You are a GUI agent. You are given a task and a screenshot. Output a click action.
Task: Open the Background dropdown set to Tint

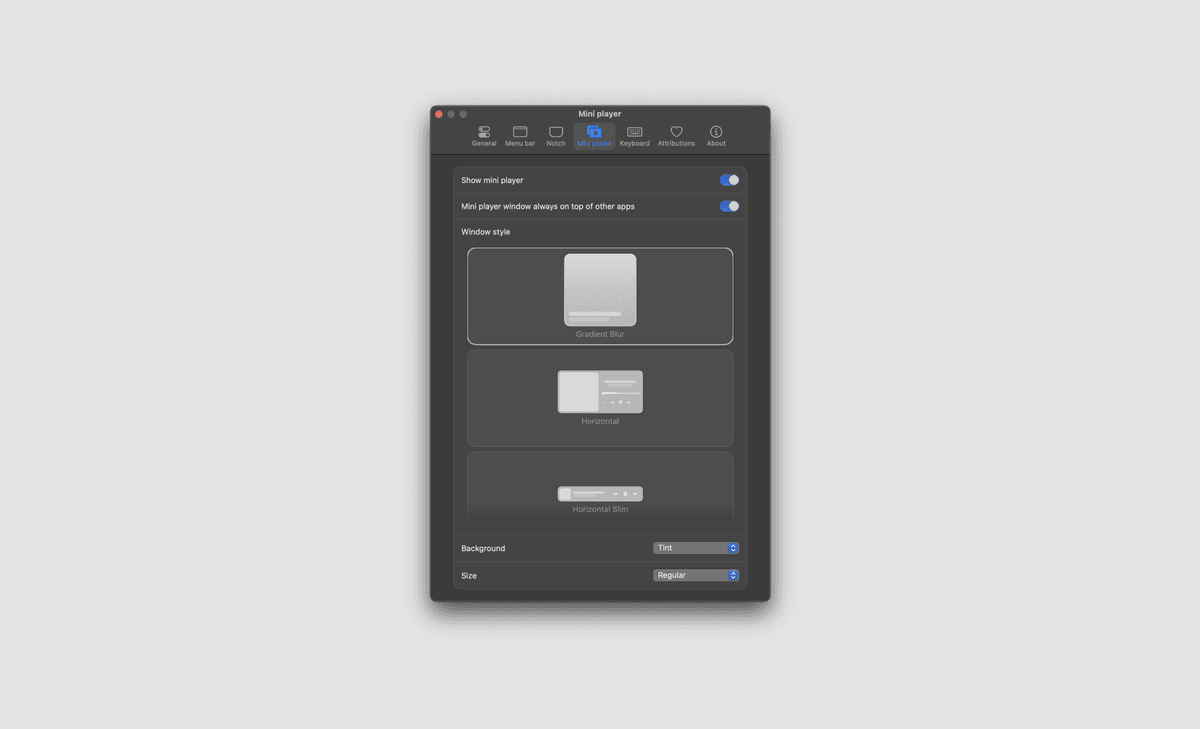point(696,548)
